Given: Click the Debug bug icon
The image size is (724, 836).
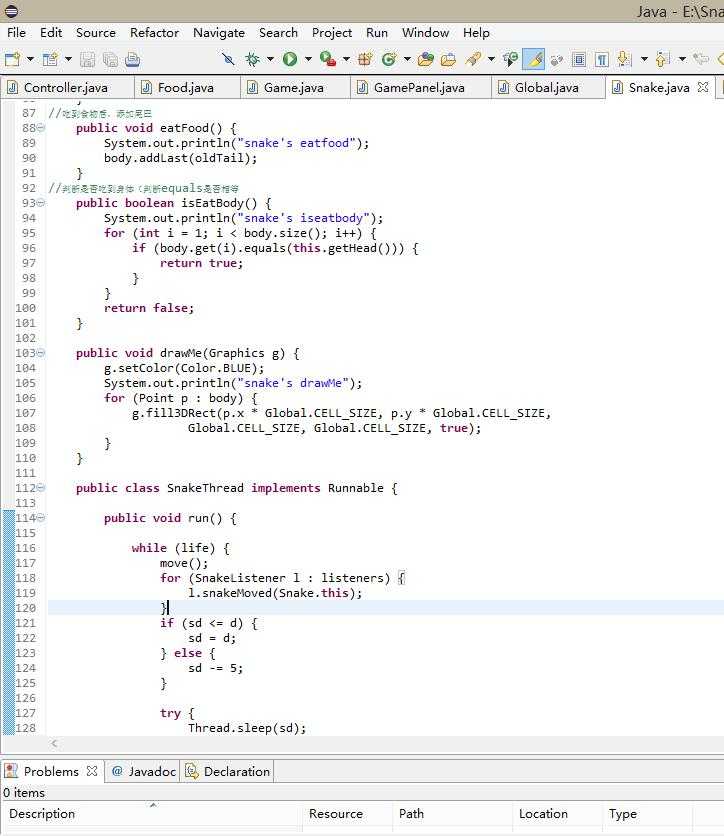Looking at the screenshot, I should click(x=252, y=59).
